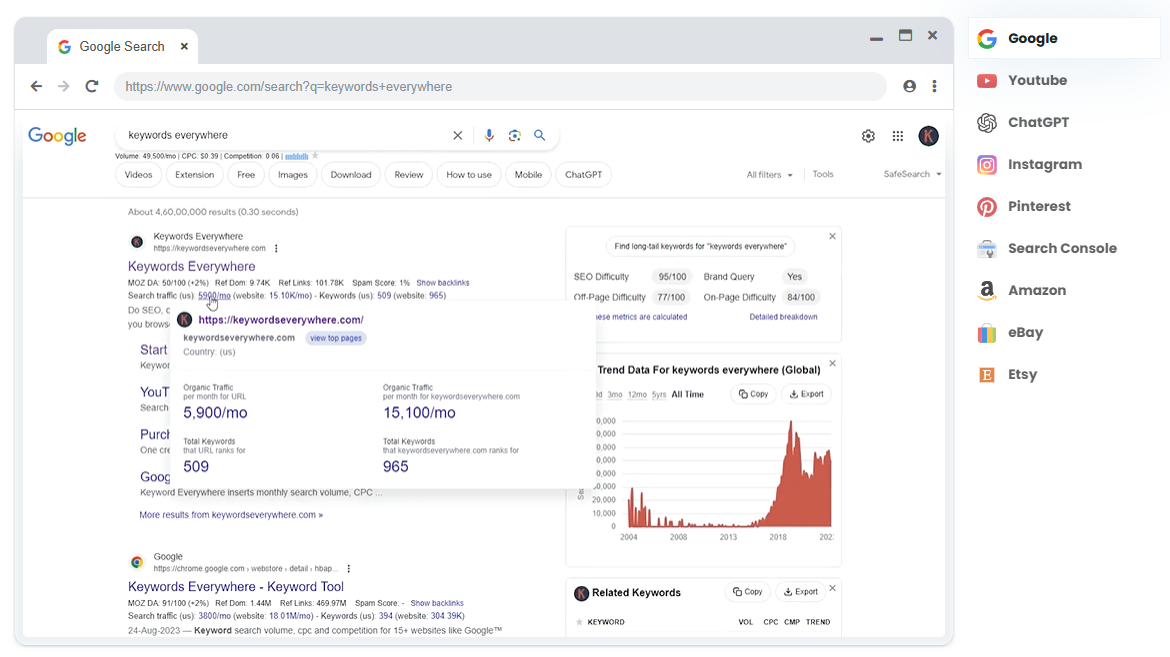
Task: Reload the page with refresh icon
Action: coord(92,87)
